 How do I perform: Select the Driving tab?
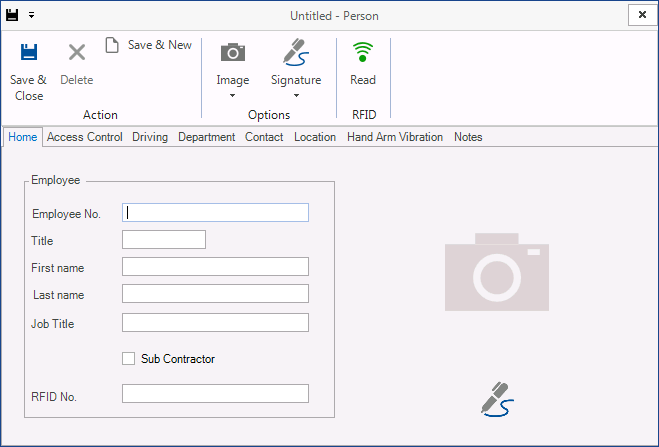(150, 137)
